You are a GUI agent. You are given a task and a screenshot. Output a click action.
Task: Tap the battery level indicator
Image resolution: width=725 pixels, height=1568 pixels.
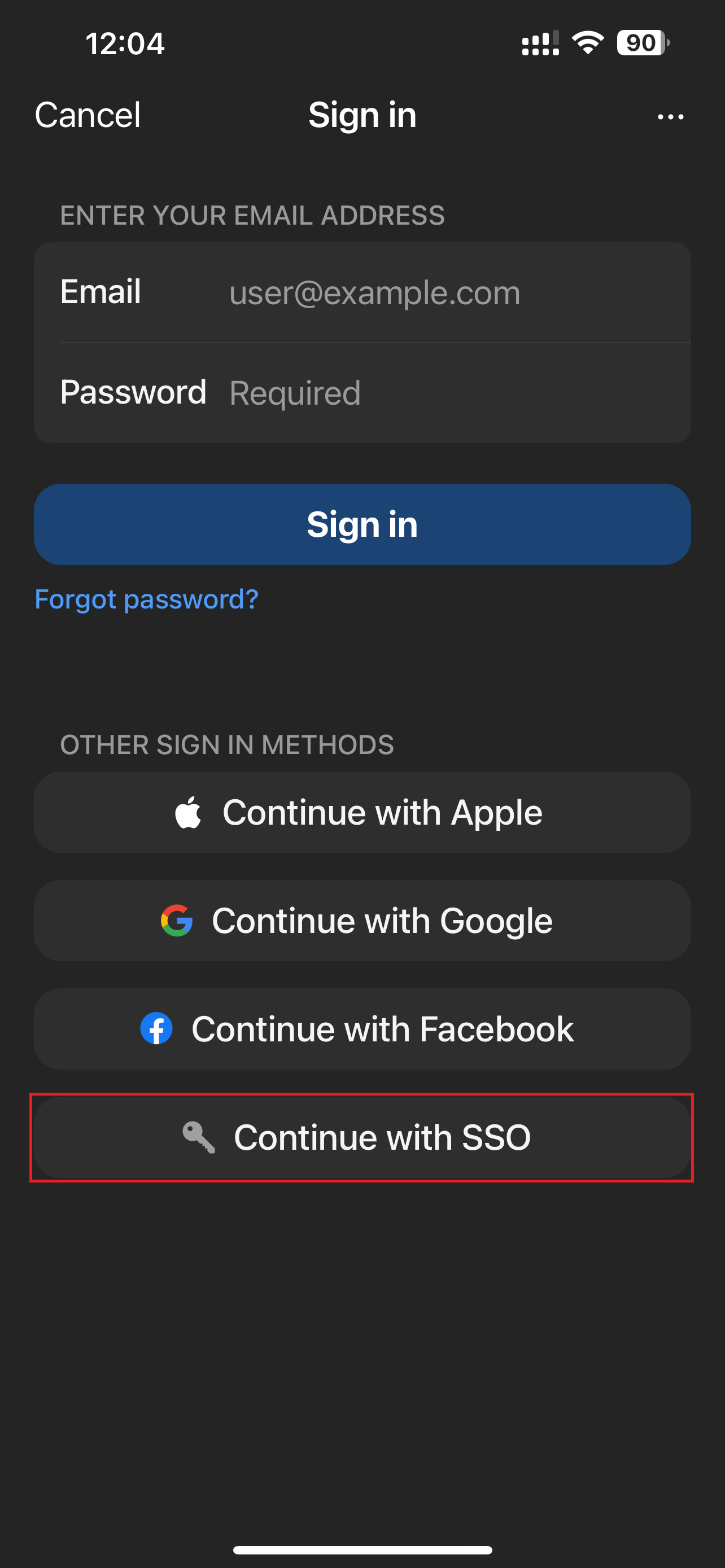642,43
